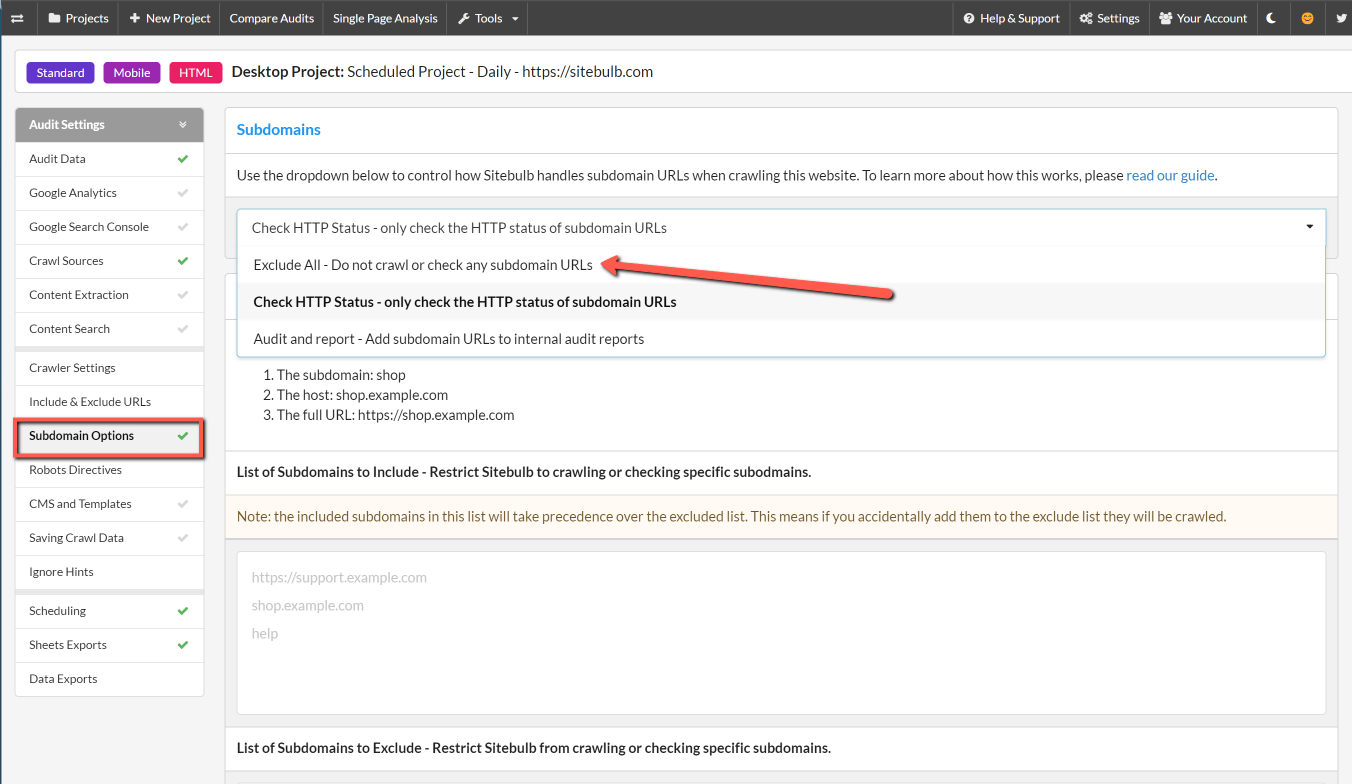Open Crawl Sources settings
The height and width of the screenshot is (784, 1352).
[x=109, y=261]
